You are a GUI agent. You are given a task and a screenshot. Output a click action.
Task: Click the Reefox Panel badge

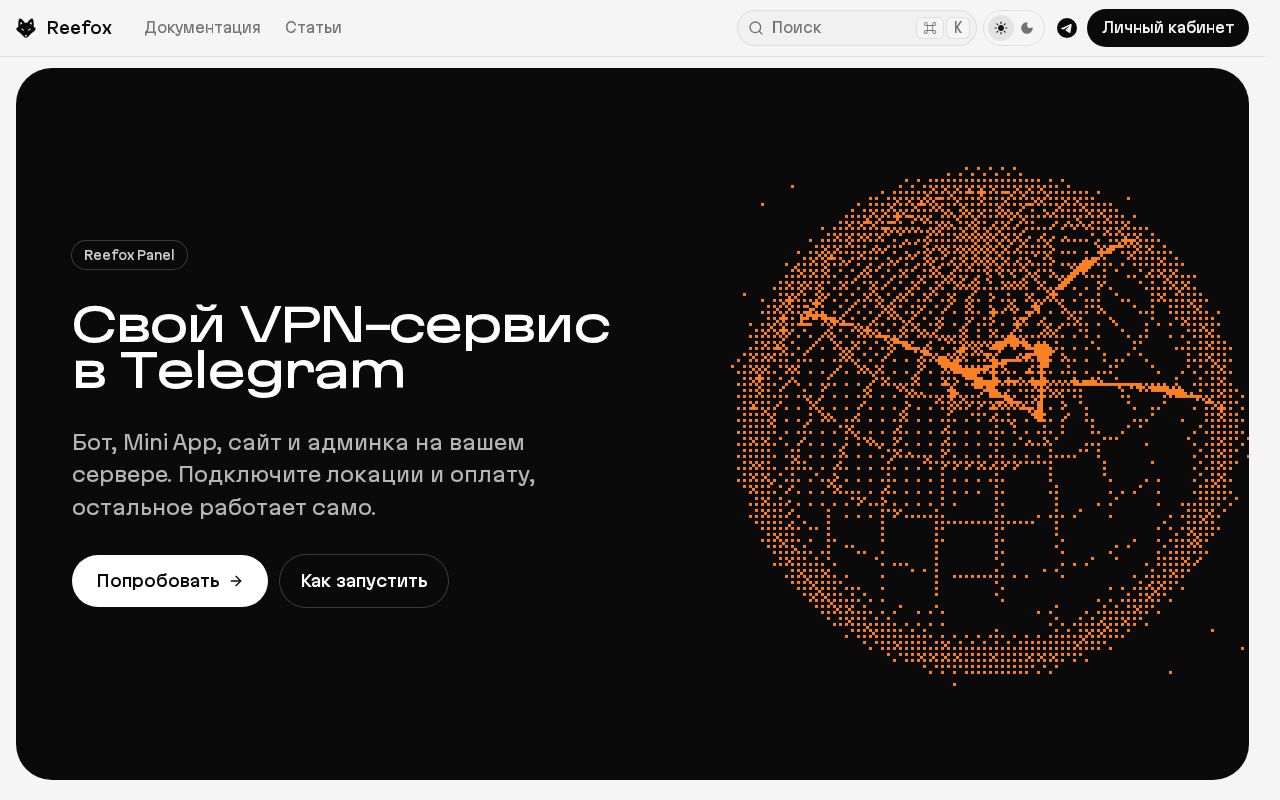click(129, 255)
